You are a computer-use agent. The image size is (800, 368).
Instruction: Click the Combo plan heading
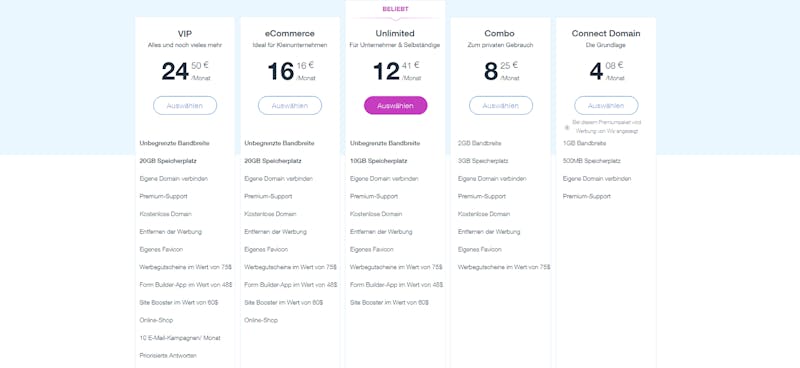(501, 34)
